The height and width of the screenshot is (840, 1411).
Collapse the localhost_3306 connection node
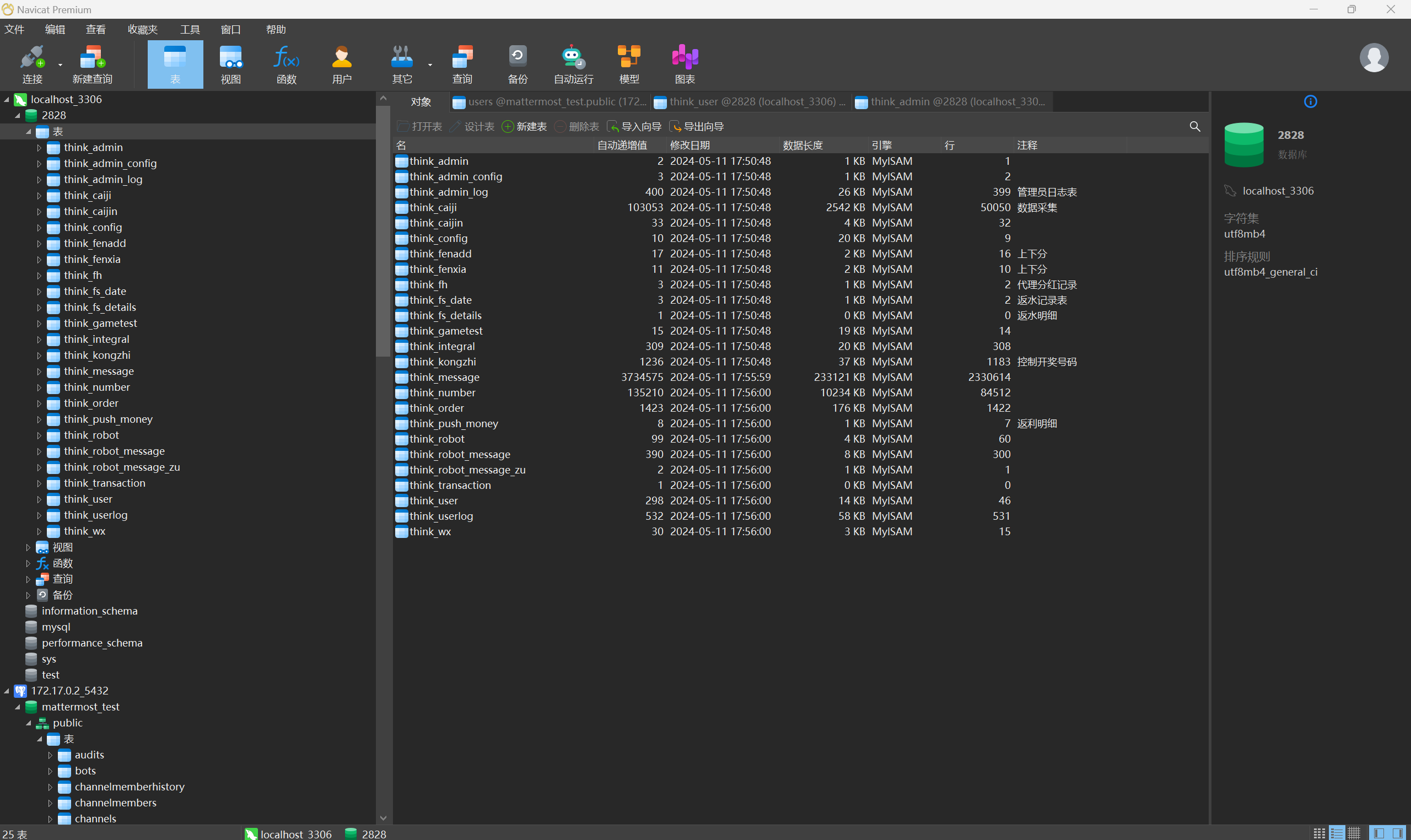point(7,100)
